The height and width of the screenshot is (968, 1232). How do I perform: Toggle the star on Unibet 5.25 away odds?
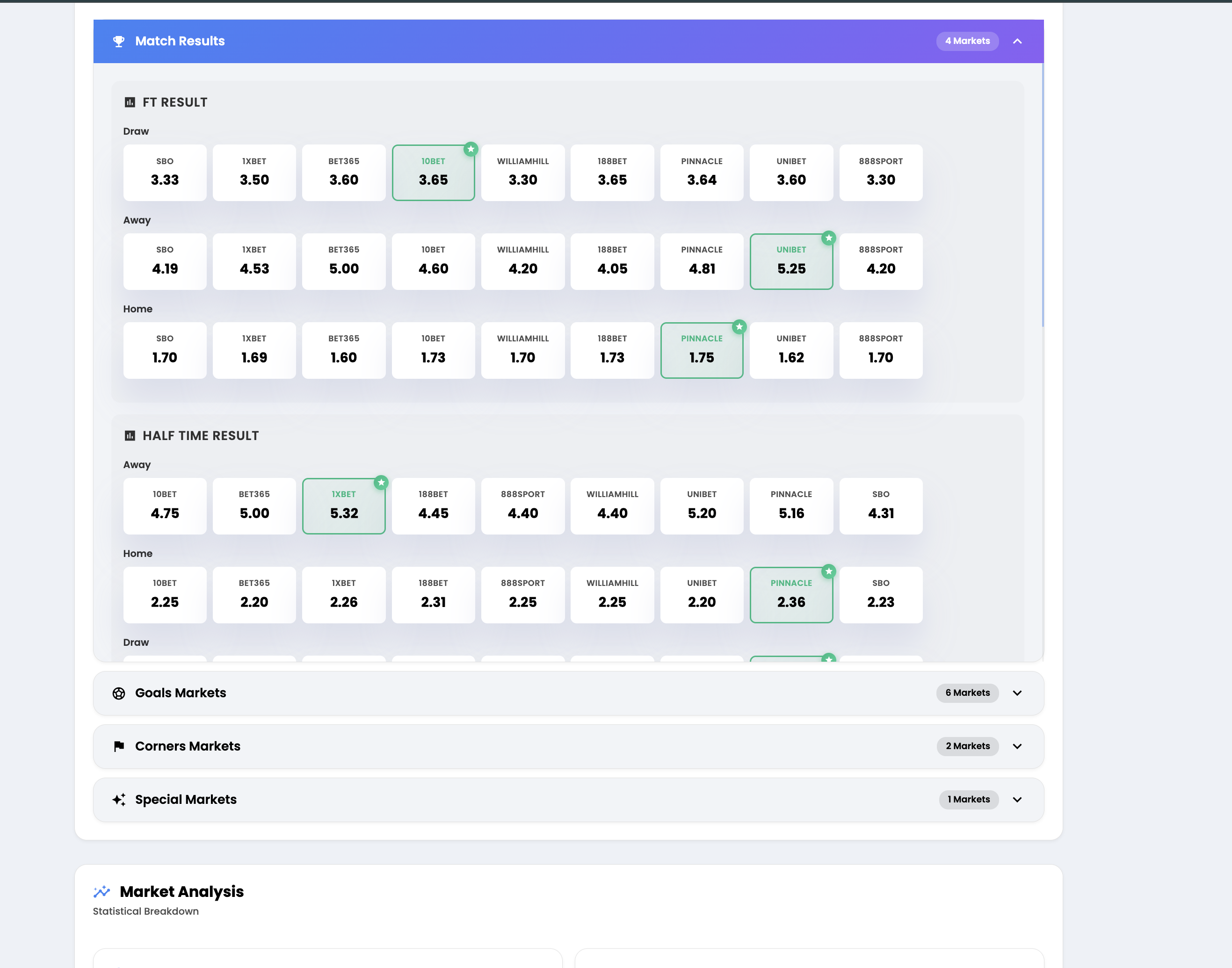828,238
